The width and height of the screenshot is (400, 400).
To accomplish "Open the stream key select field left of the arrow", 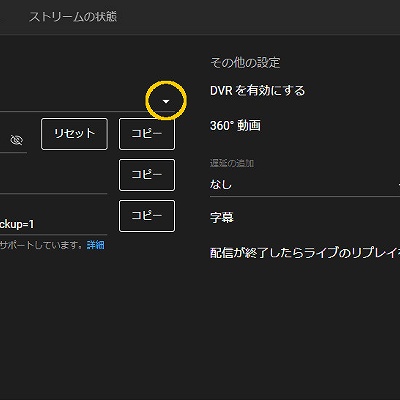I will (80, 101).
